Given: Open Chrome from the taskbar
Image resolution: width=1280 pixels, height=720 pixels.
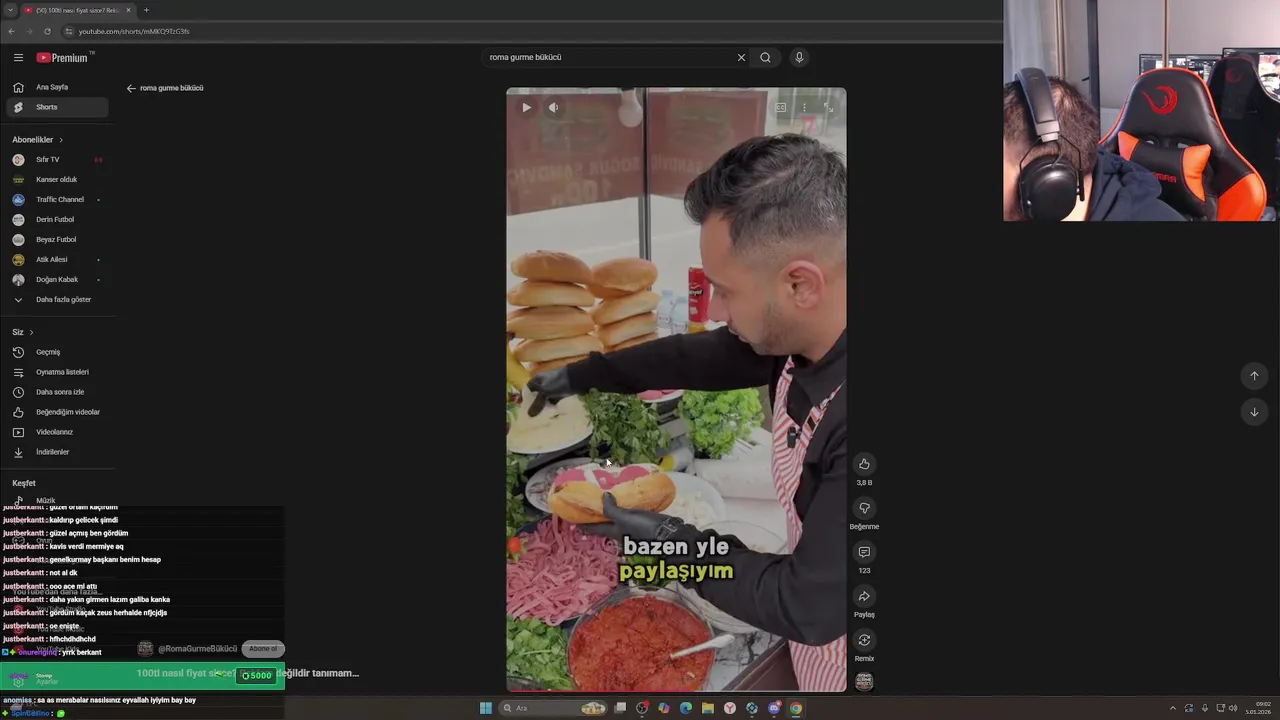Looking at the screenshot, I should pyautogui.click(x=796, y=708).
